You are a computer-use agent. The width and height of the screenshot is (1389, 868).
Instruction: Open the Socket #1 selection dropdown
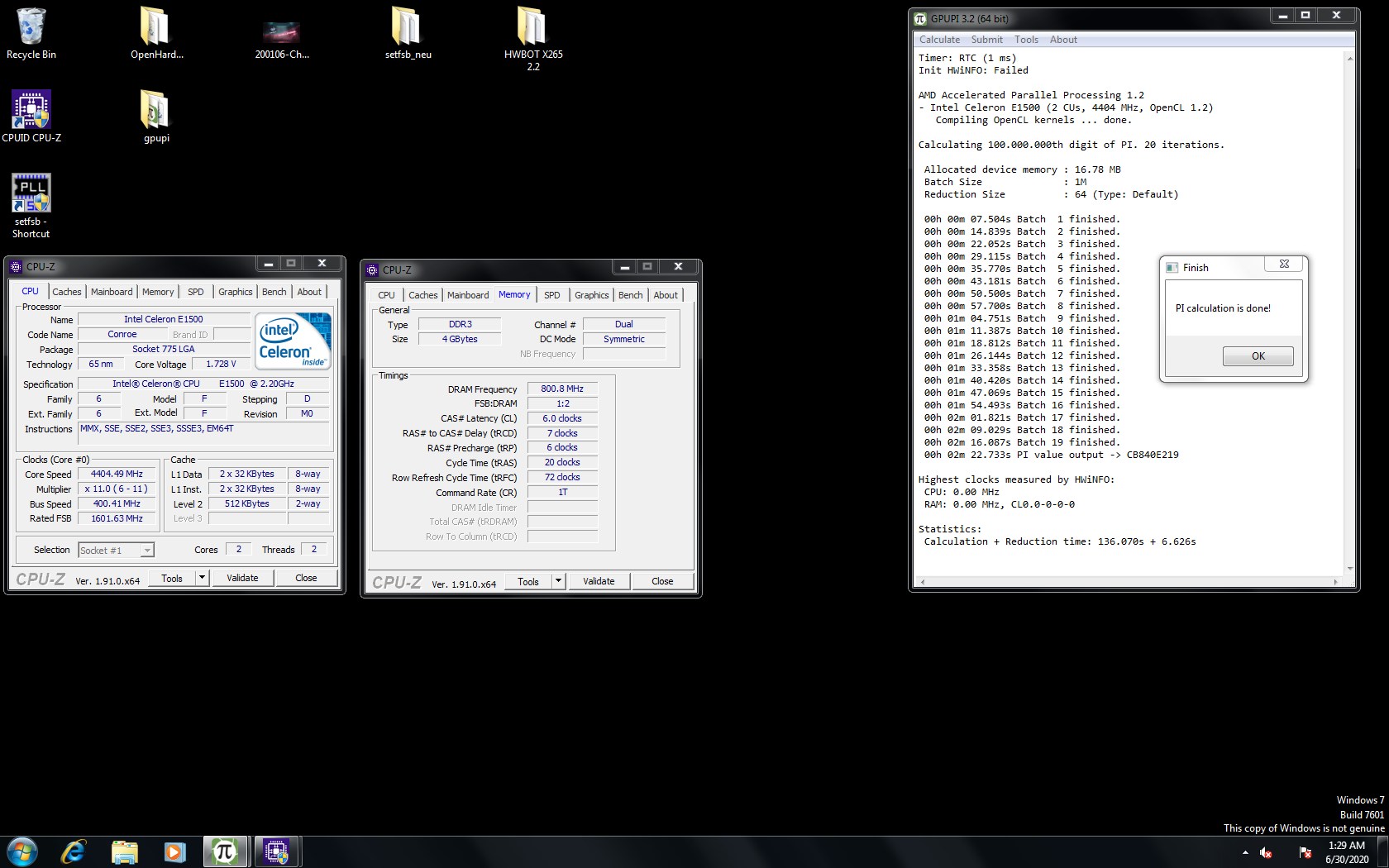click(x=117, y=550)
